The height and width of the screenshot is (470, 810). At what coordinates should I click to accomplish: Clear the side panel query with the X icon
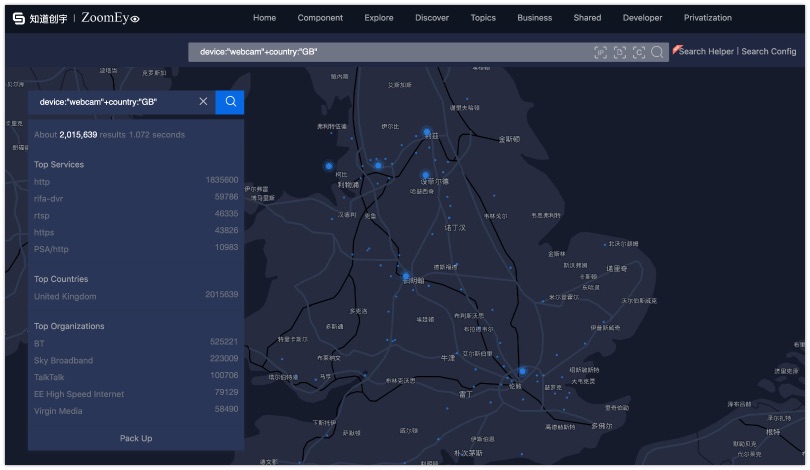[x=204, y=102]
